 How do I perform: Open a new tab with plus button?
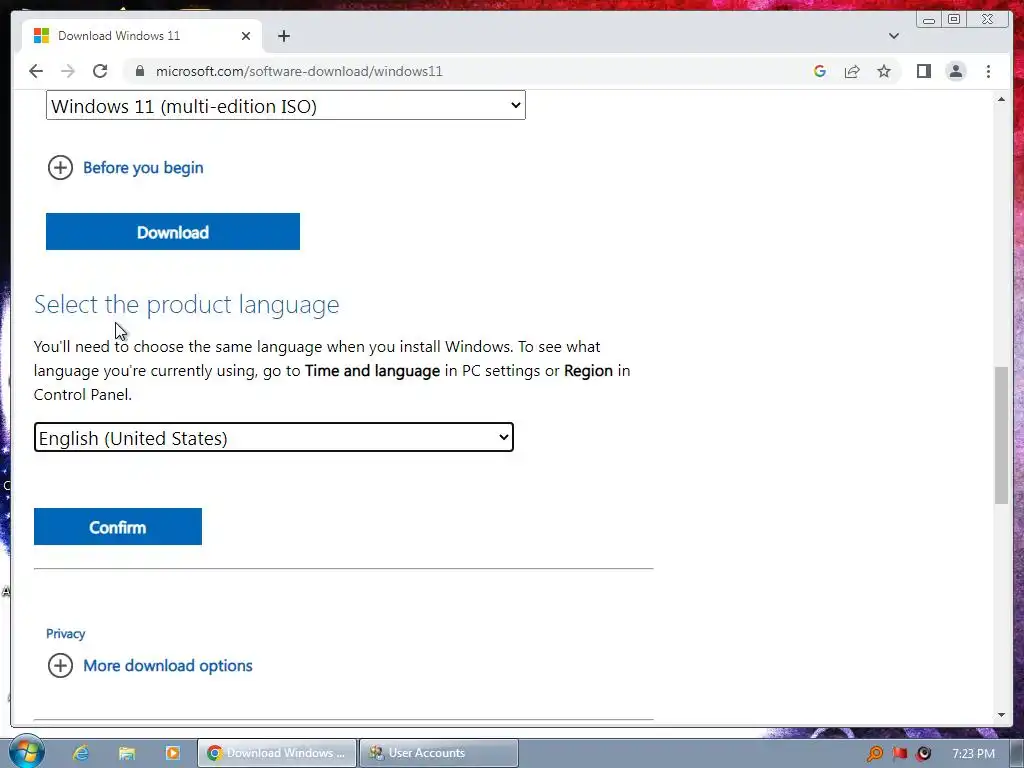tap(283, 36)
